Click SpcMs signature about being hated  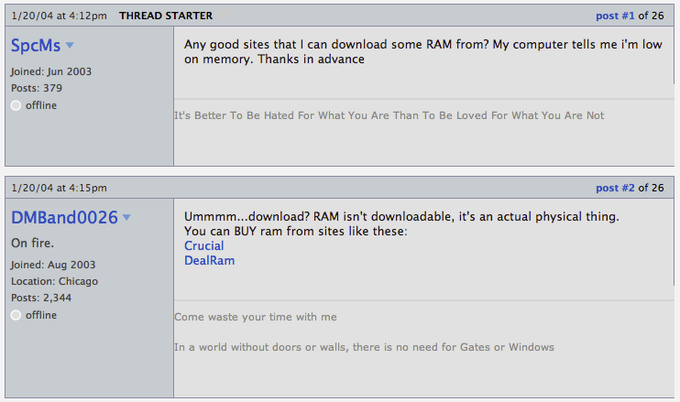pyautogui.click(x=389, y=115)
